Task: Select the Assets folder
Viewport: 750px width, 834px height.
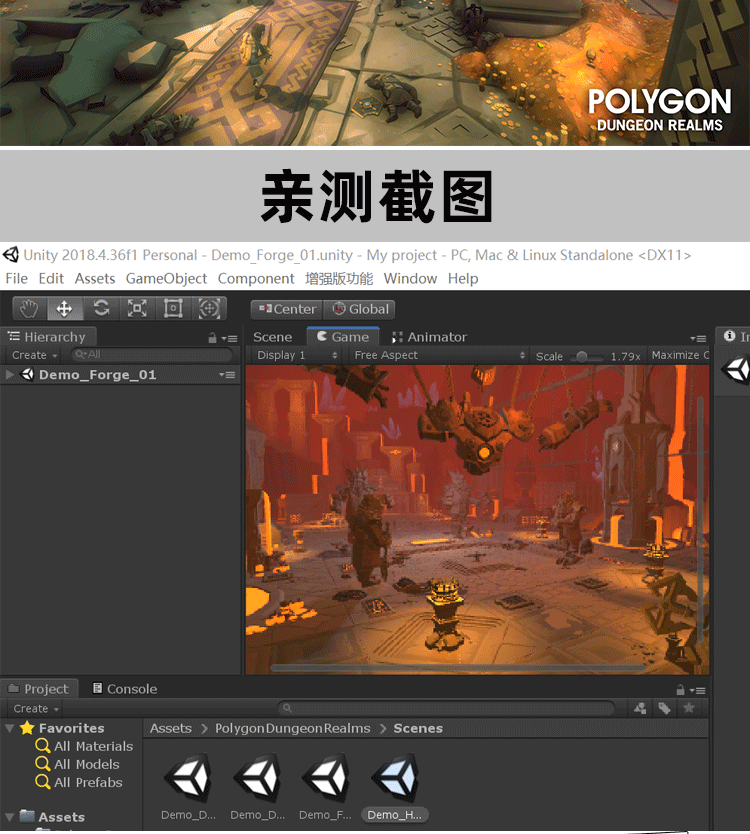Action: tap(52, 816)
